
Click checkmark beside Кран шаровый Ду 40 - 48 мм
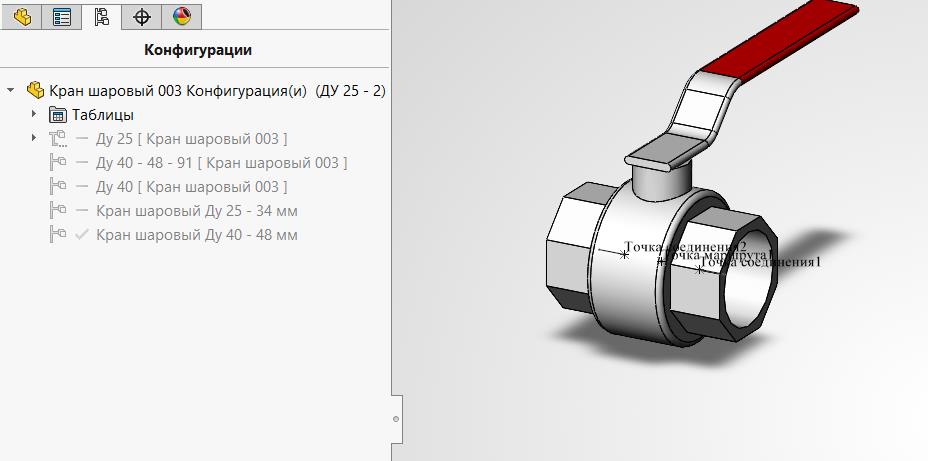tap(82, 235)
